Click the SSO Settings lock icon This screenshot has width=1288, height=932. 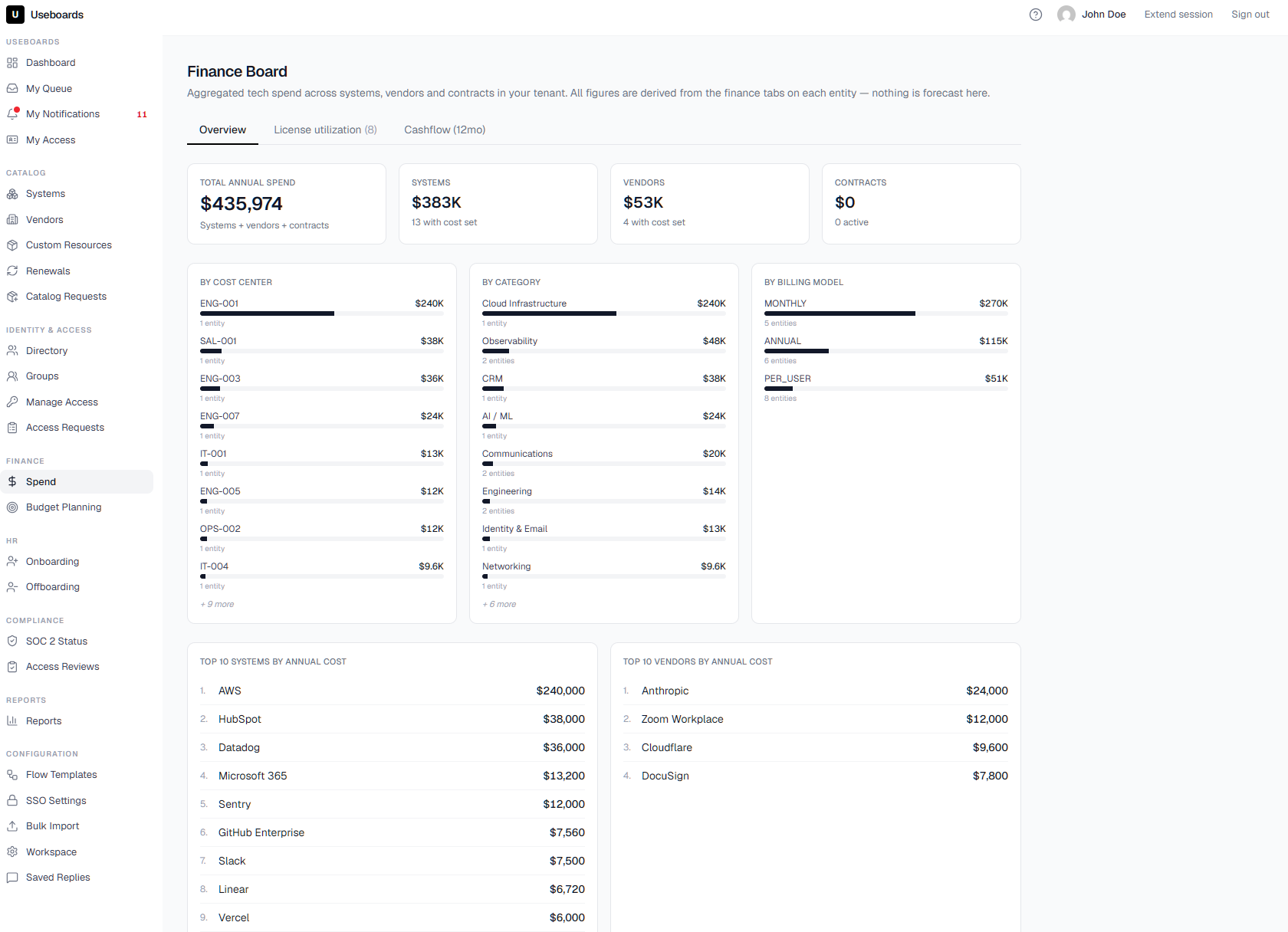coord(12,801)
